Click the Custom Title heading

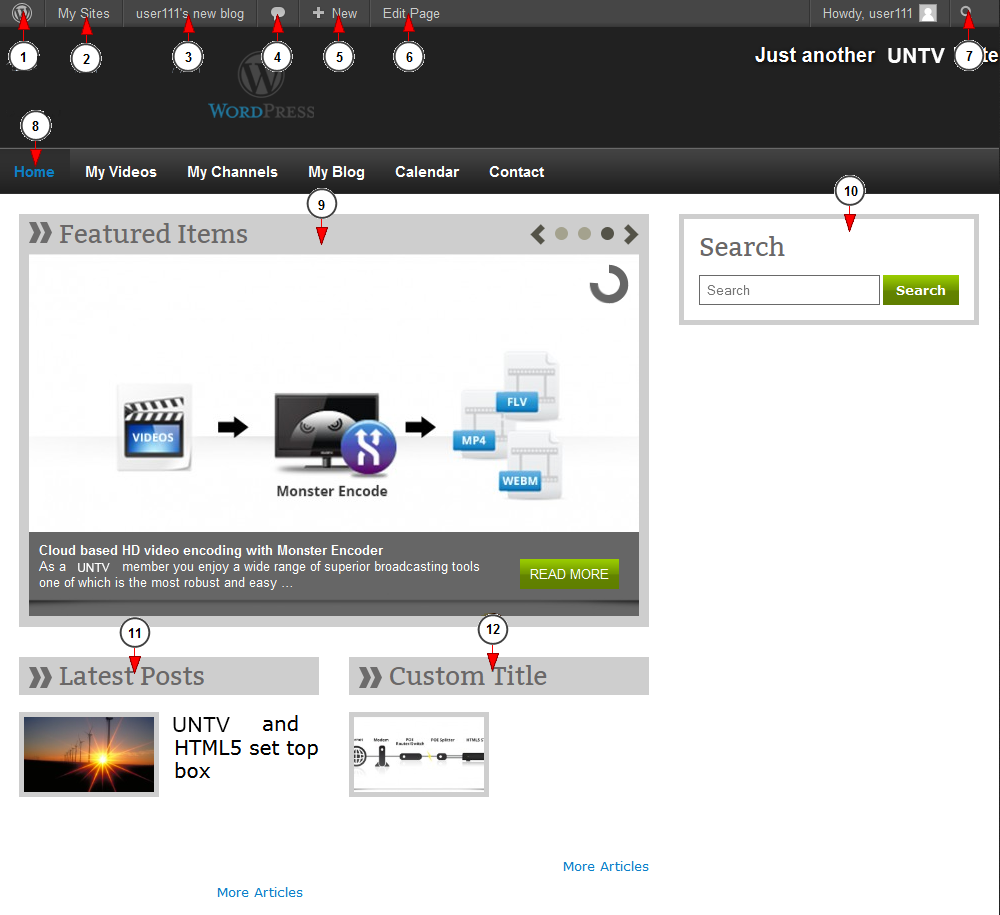(467, 676)
